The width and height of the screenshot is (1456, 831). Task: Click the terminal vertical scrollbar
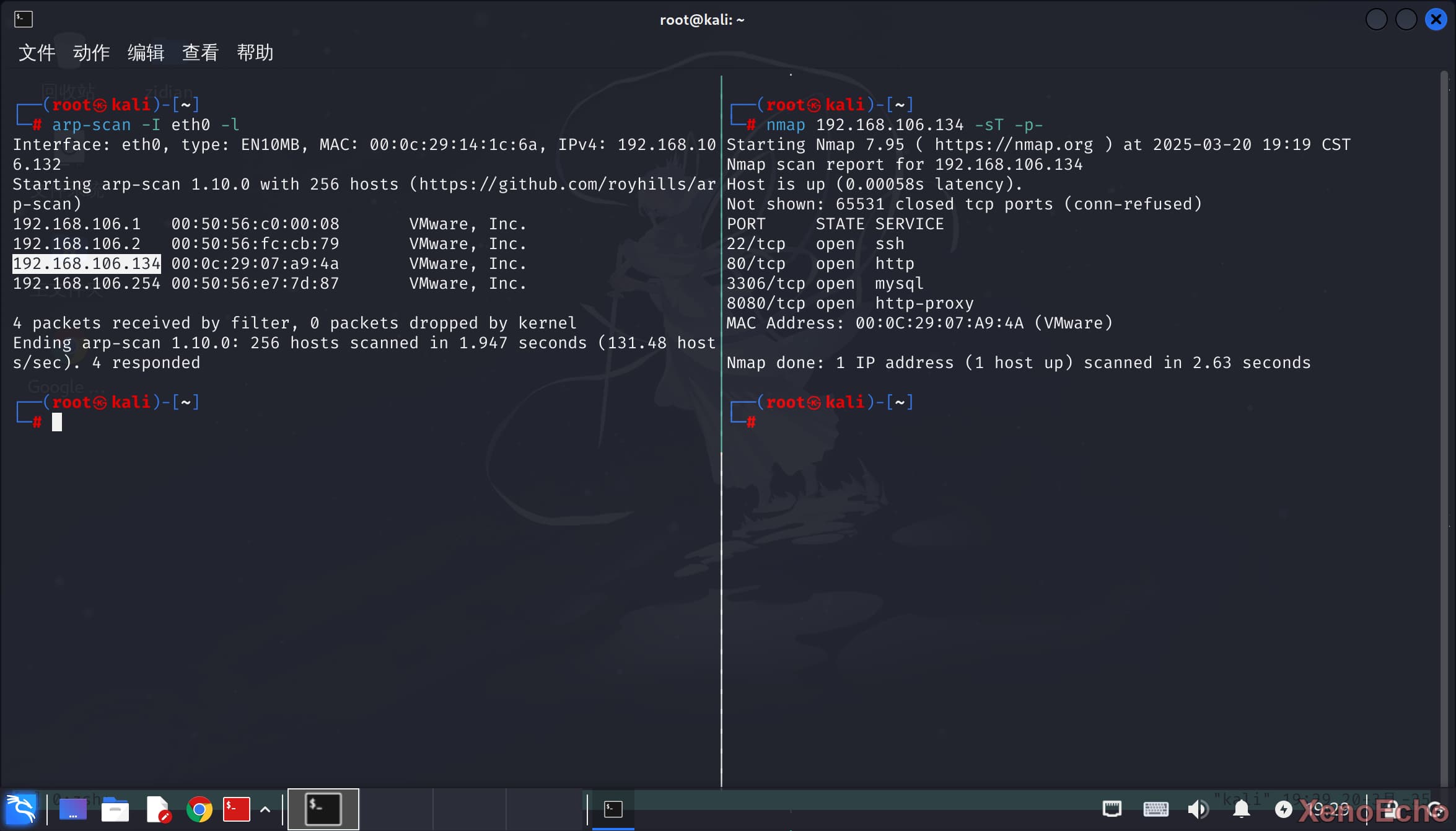[1444, 428]
